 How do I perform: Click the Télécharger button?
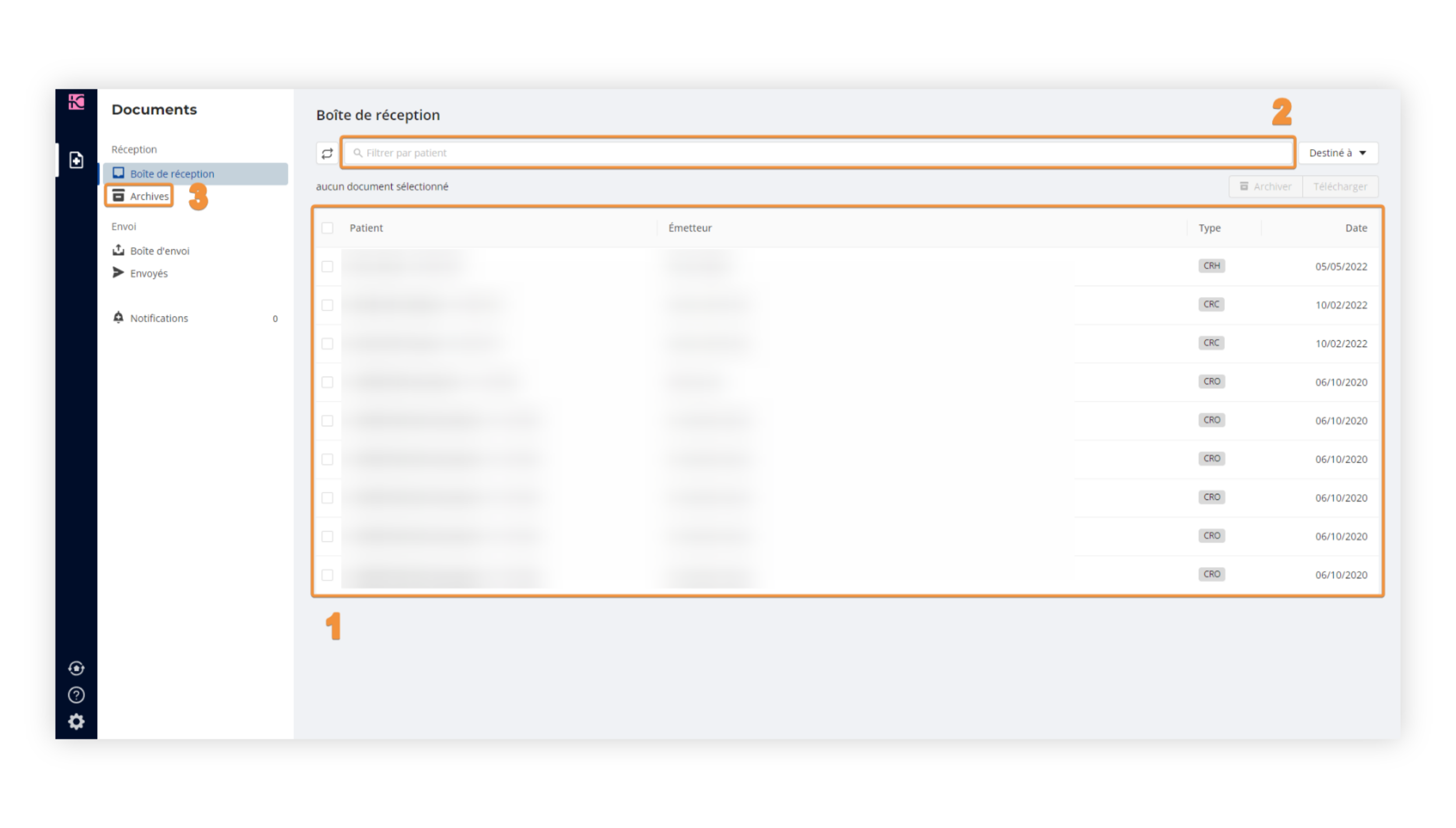[1341, 187]
